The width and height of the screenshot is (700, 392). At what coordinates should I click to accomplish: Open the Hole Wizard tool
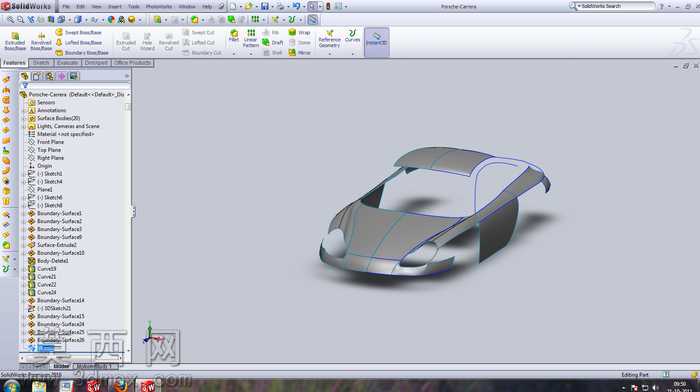point(147,42)
